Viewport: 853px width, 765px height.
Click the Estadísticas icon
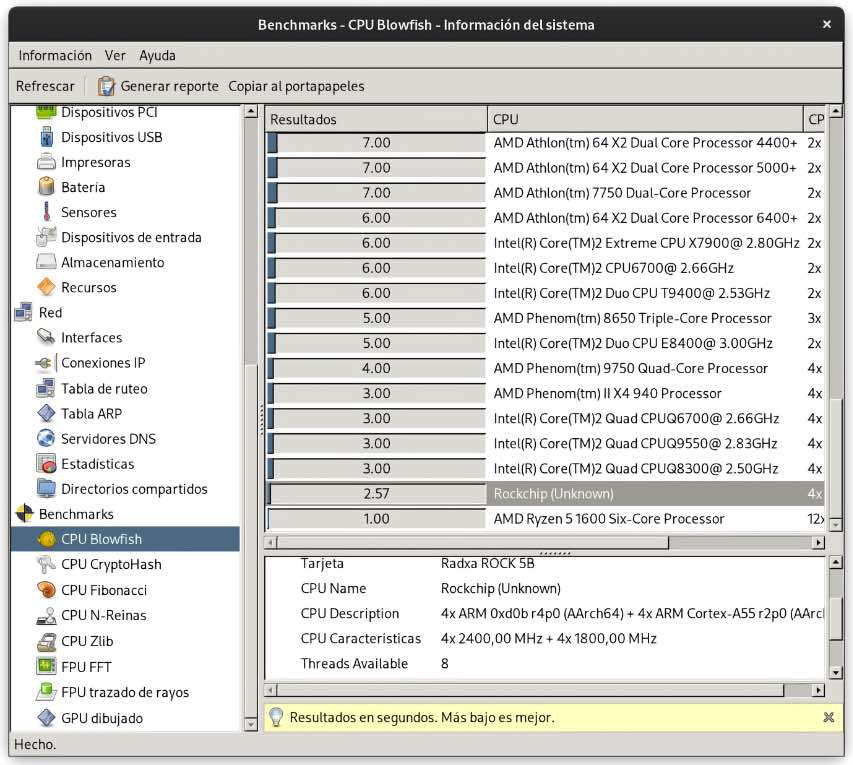pos(46,464)
